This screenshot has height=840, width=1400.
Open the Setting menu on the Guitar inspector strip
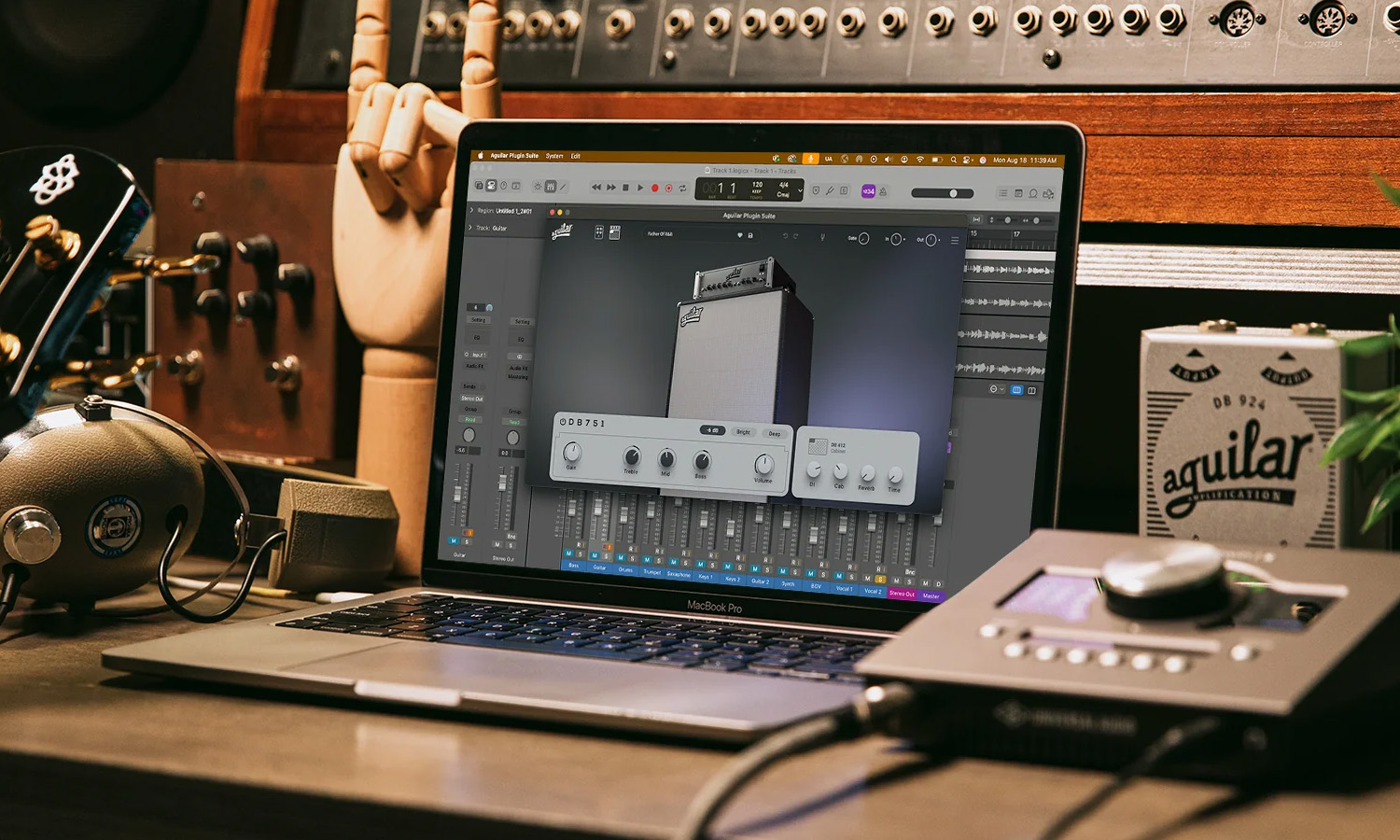(x=478, y=320)
